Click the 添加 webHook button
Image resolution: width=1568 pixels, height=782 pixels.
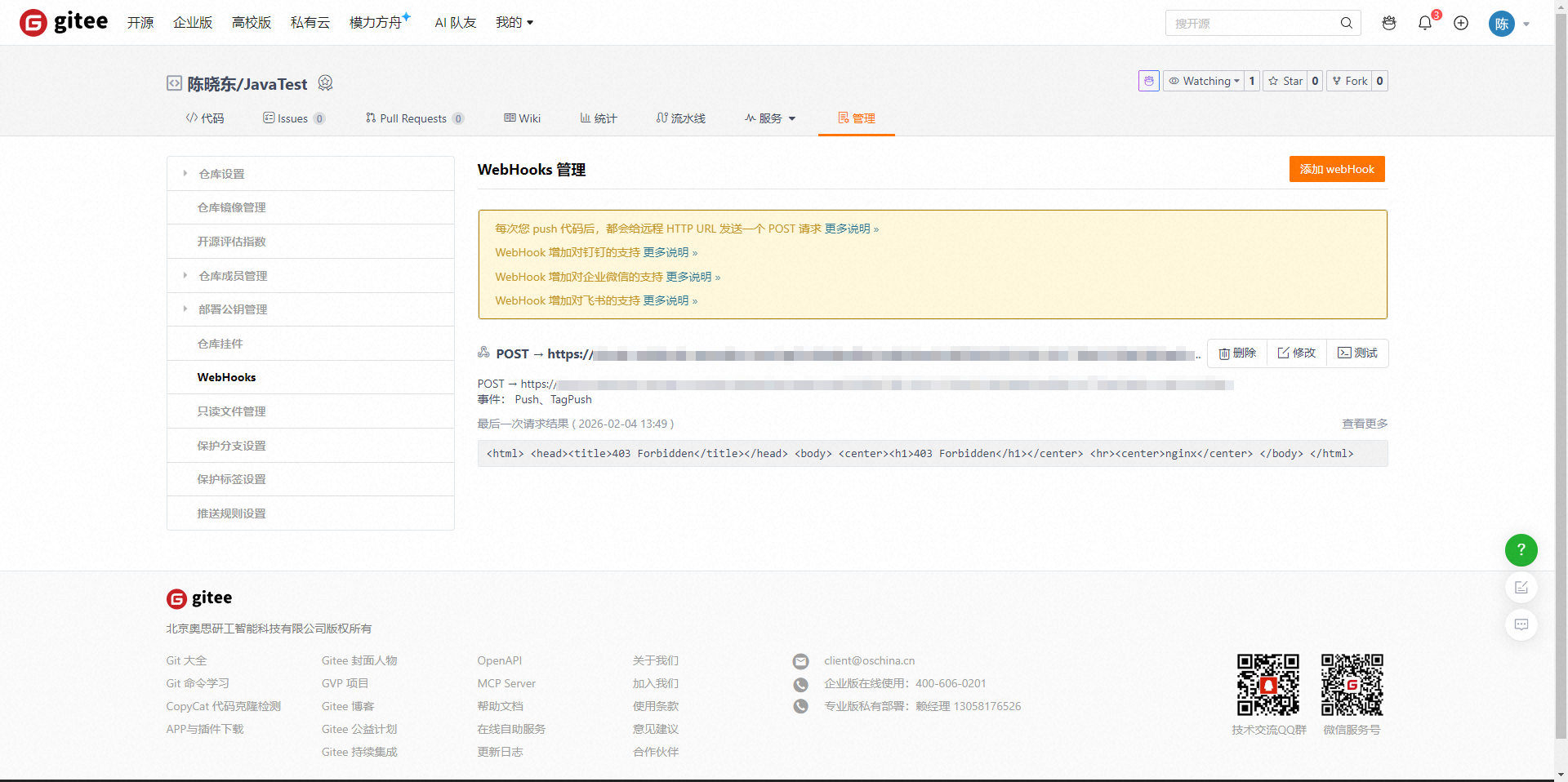(x=1336, y=169)
